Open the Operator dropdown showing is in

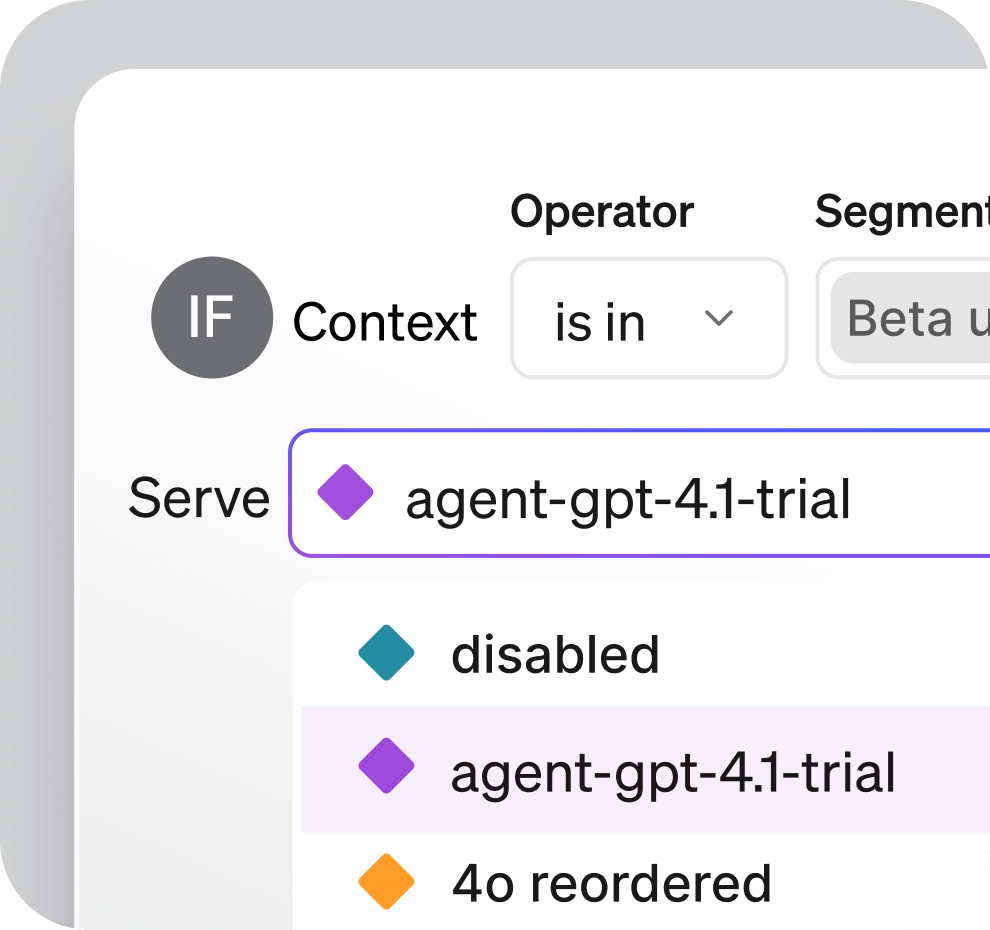(648, 318)
